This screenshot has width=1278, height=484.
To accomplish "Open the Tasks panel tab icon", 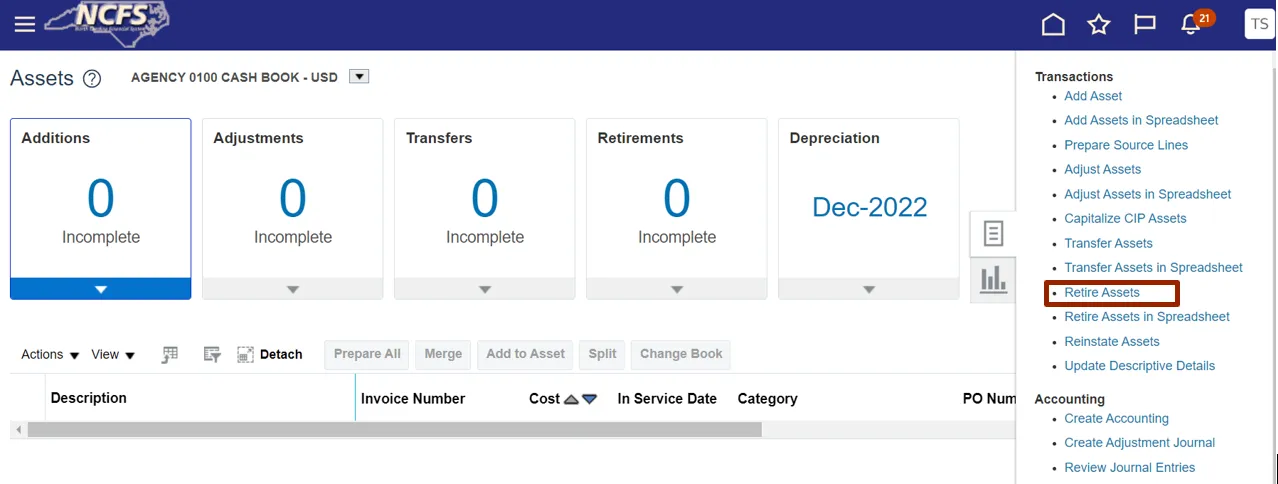I will click(x=993, y=234).
